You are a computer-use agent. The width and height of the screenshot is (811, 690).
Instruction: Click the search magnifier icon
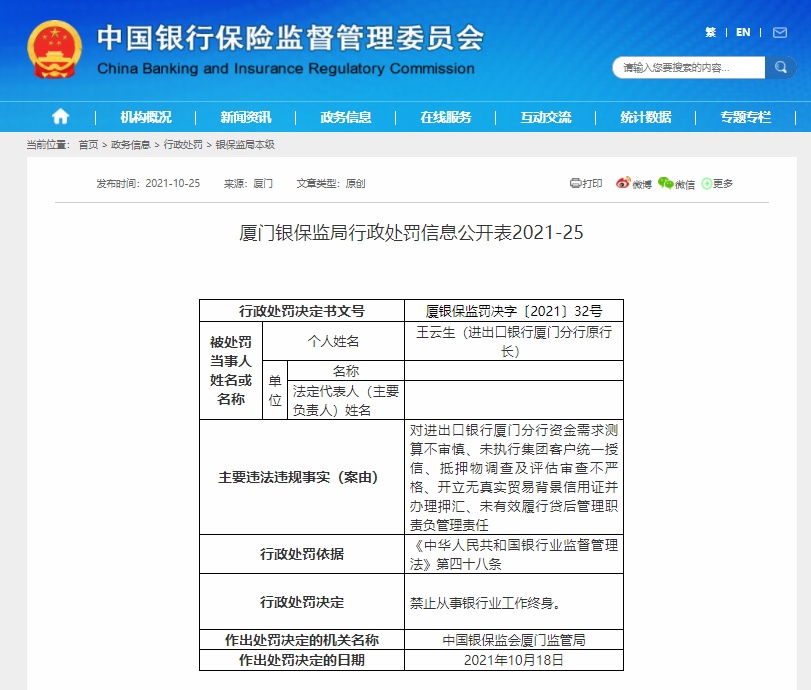[x=781, y=67]
